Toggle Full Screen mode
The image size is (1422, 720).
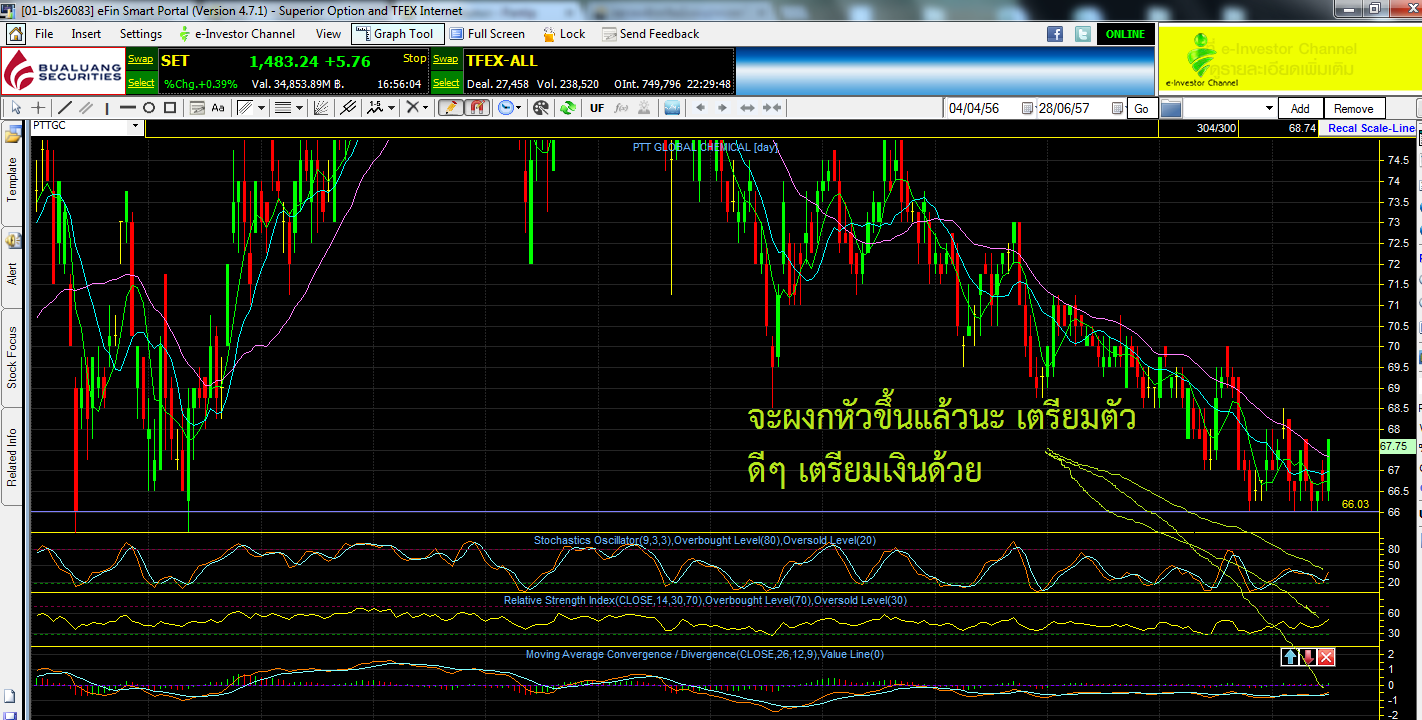click(x=488, y=34)
